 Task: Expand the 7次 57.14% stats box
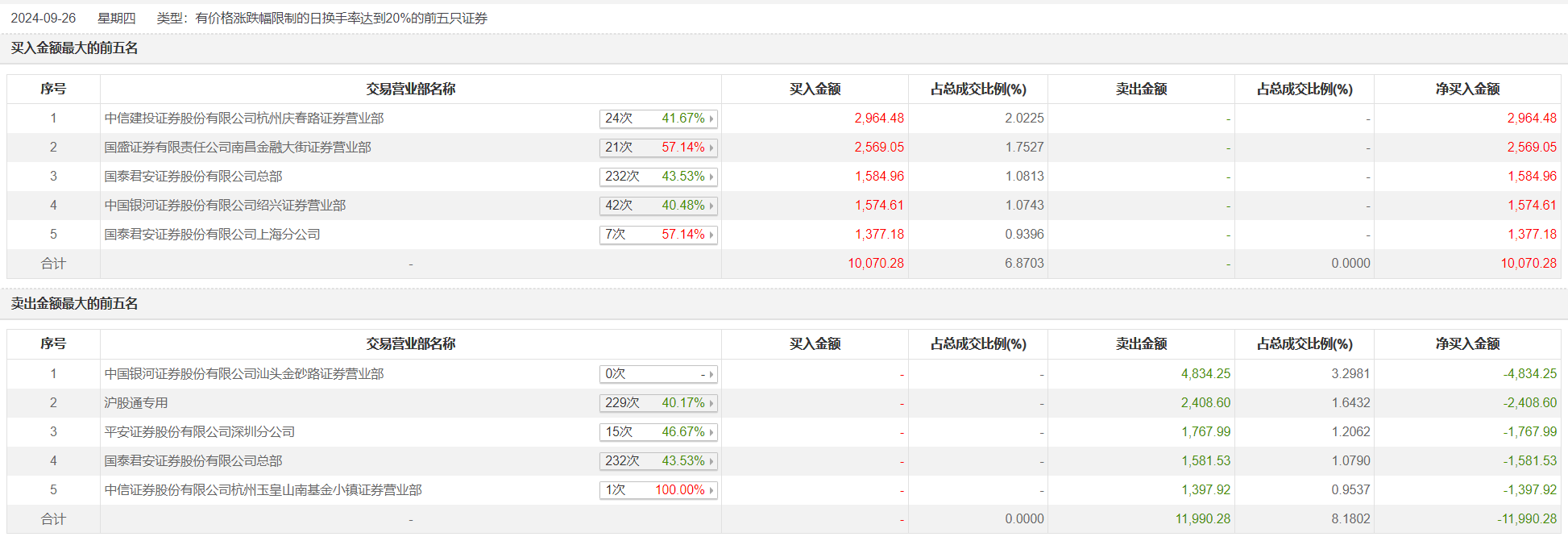[x=658, y=235]
